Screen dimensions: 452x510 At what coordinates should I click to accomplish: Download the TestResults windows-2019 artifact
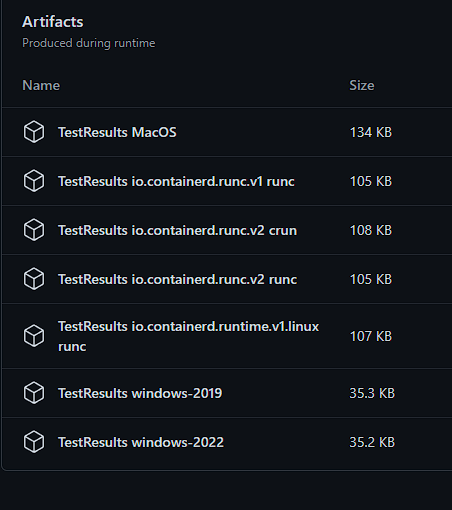[x=140, y=393]
